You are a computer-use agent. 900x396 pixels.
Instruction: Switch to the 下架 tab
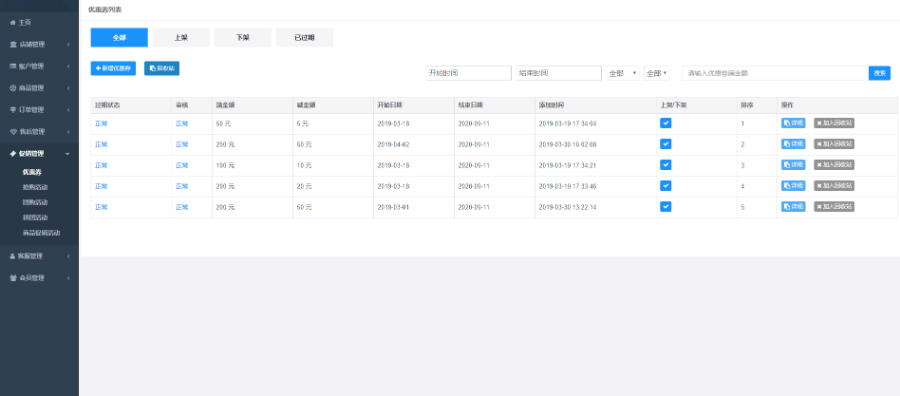tap(243, 37)
